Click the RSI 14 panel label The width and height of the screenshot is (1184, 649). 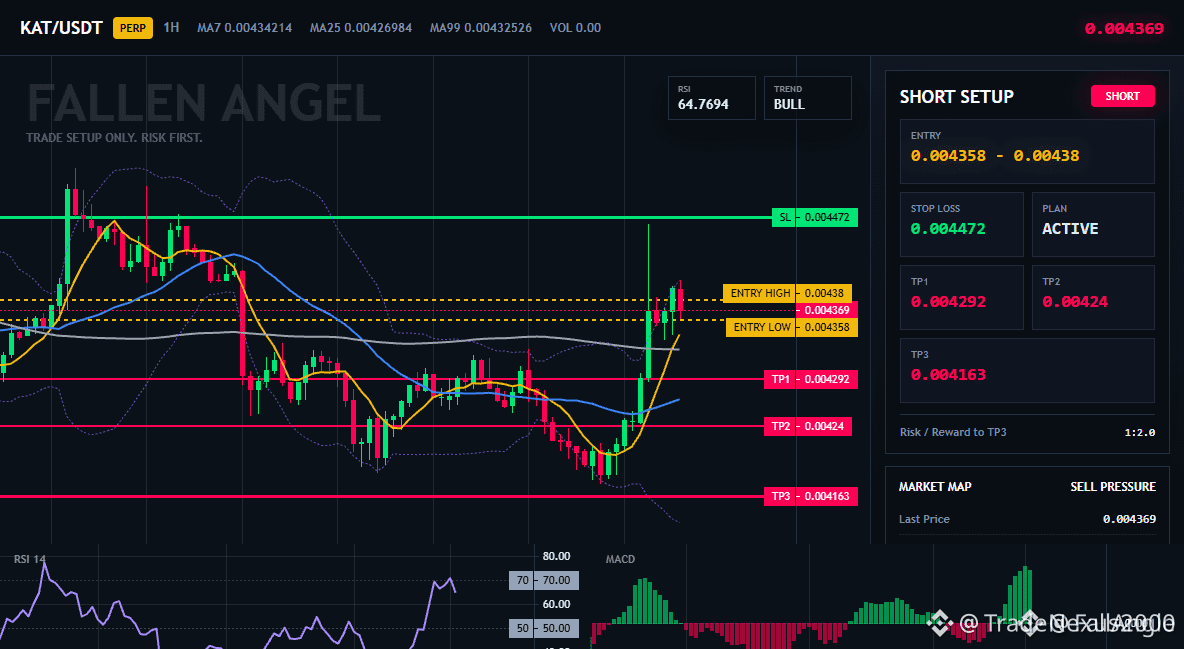[x=29, y=559]
